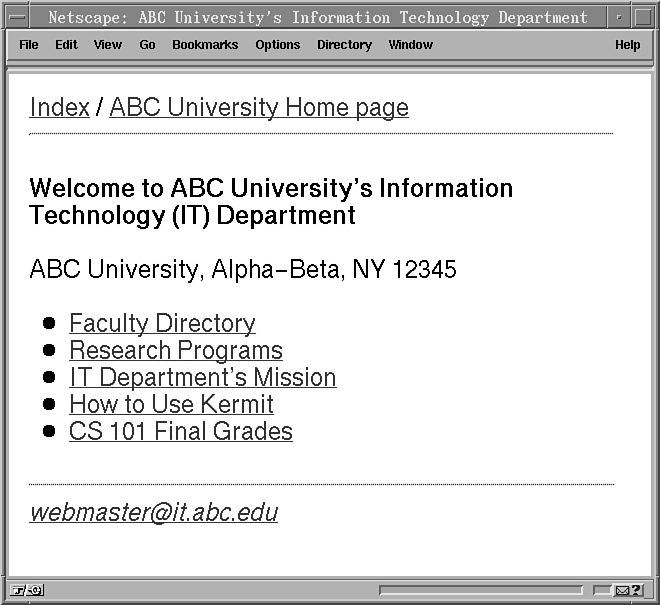Screen dimensions: 660x605
Task: Open the CS 101 Final Grades link
Action: pyautogui.click(x=181, y=432)
